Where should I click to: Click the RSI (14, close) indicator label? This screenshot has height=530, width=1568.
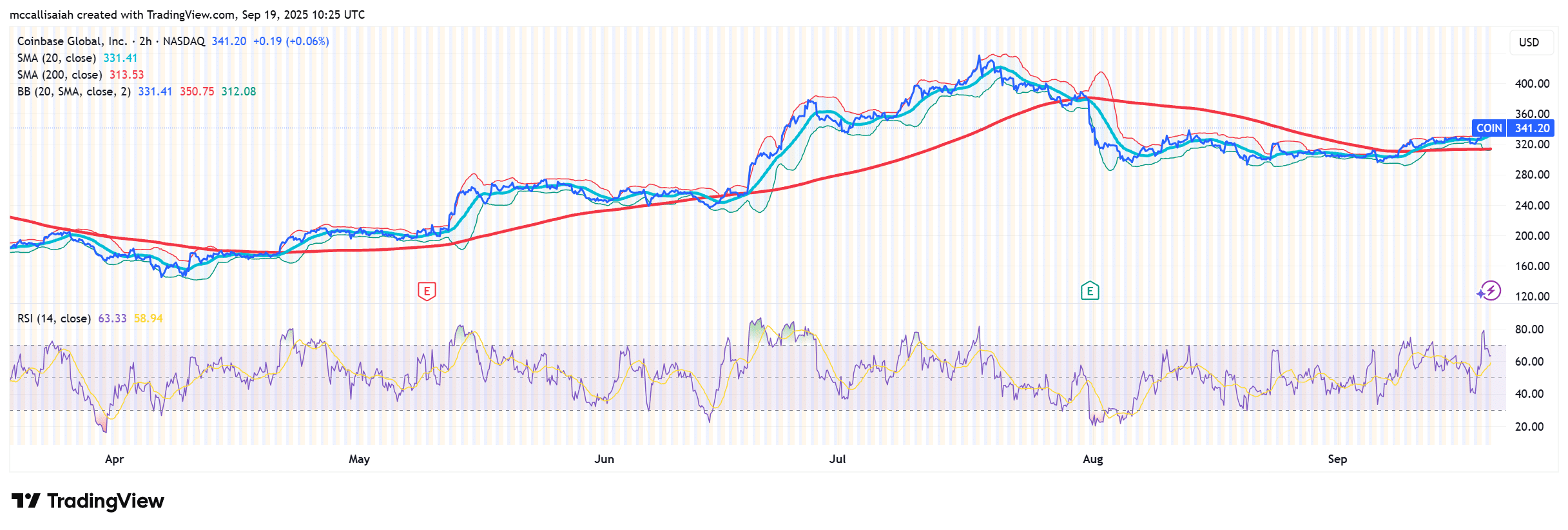[x=54, y=319]
